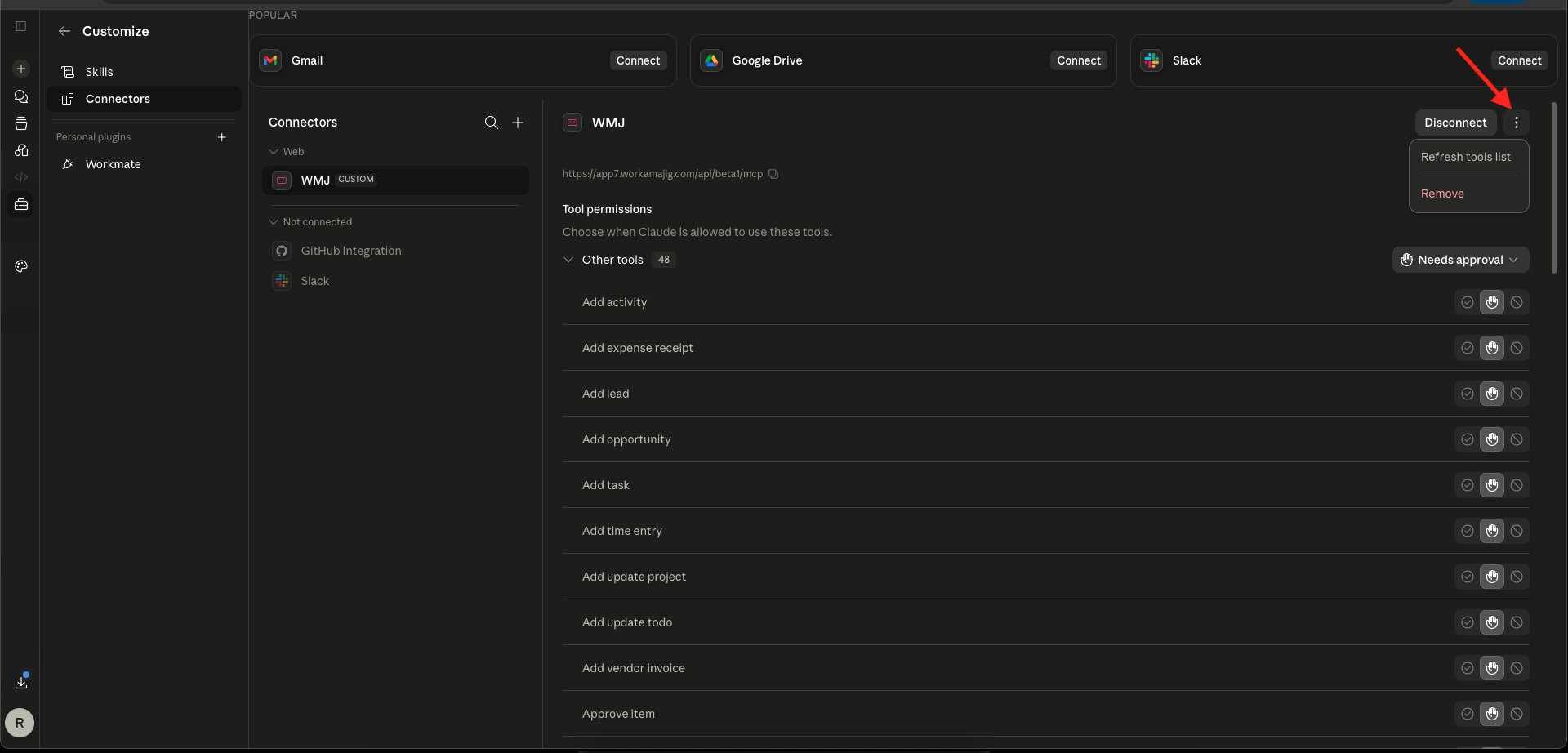Image resolution: width=1568 pixels, height=753 pixels.
Task: Block the Add opportunity tool
Action: click(1517, 439)
